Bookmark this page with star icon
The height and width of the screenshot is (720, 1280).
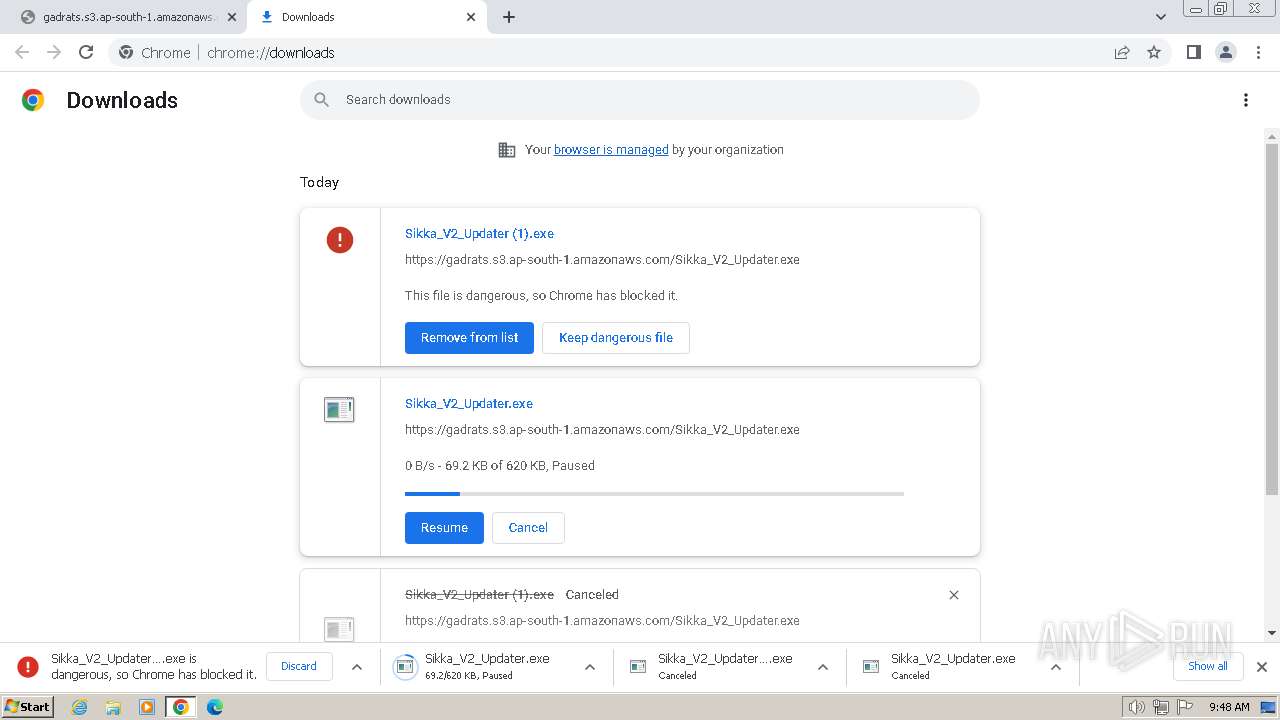(x=1154, y=53)
